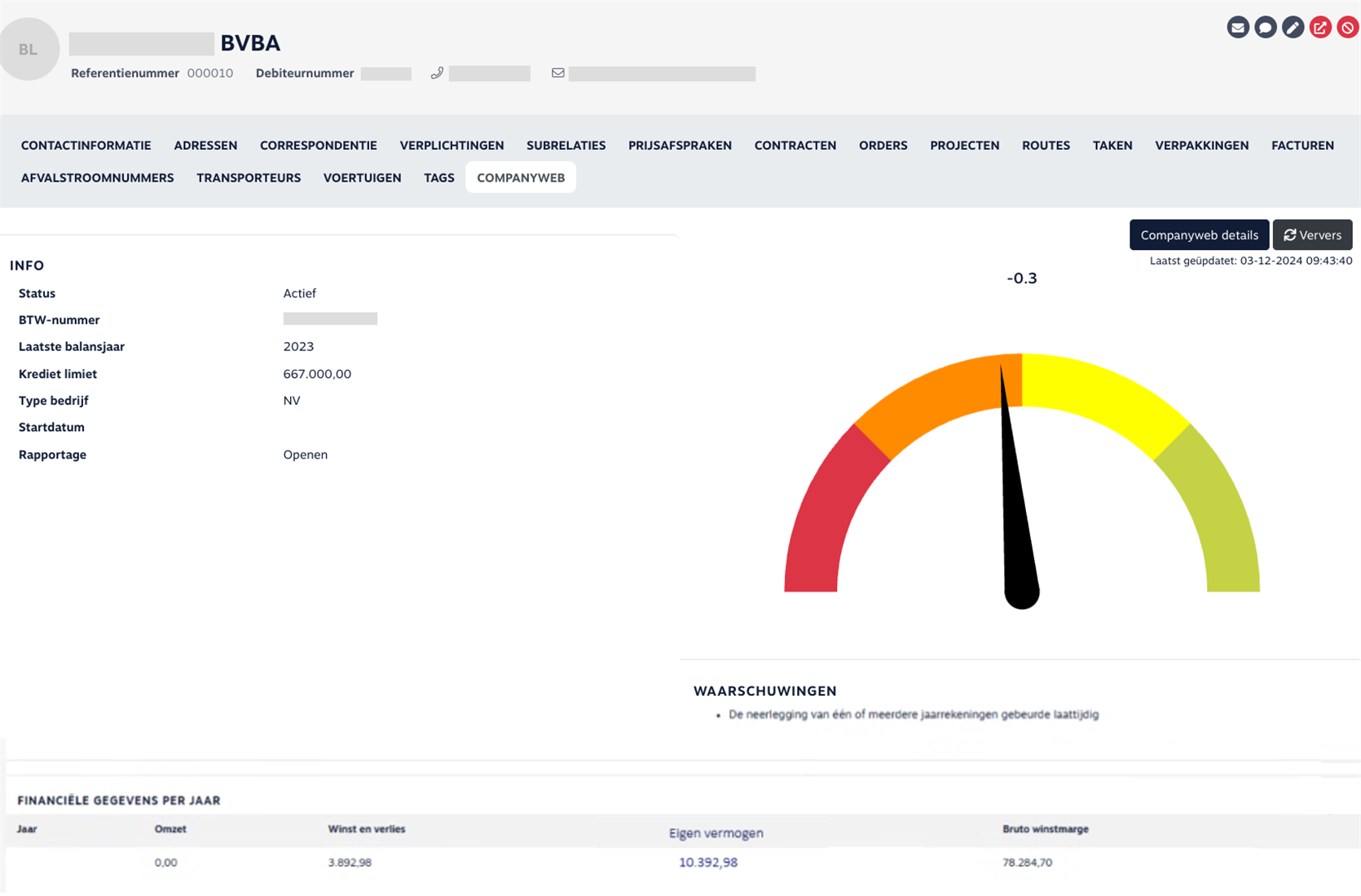Click the Ververs refresh button
Image resolution: width=1361 pixels, height=896 pixels.
(x=1312, y=235)
